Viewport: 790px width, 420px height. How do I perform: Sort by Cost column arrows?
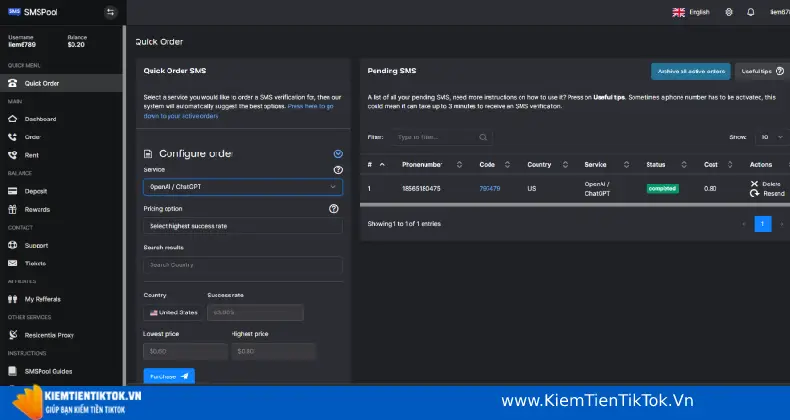coord(730,165)
